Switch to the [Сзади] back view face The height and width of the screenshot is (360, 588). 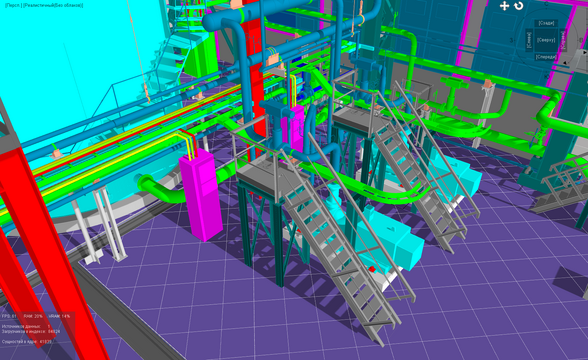pos(546,23)
